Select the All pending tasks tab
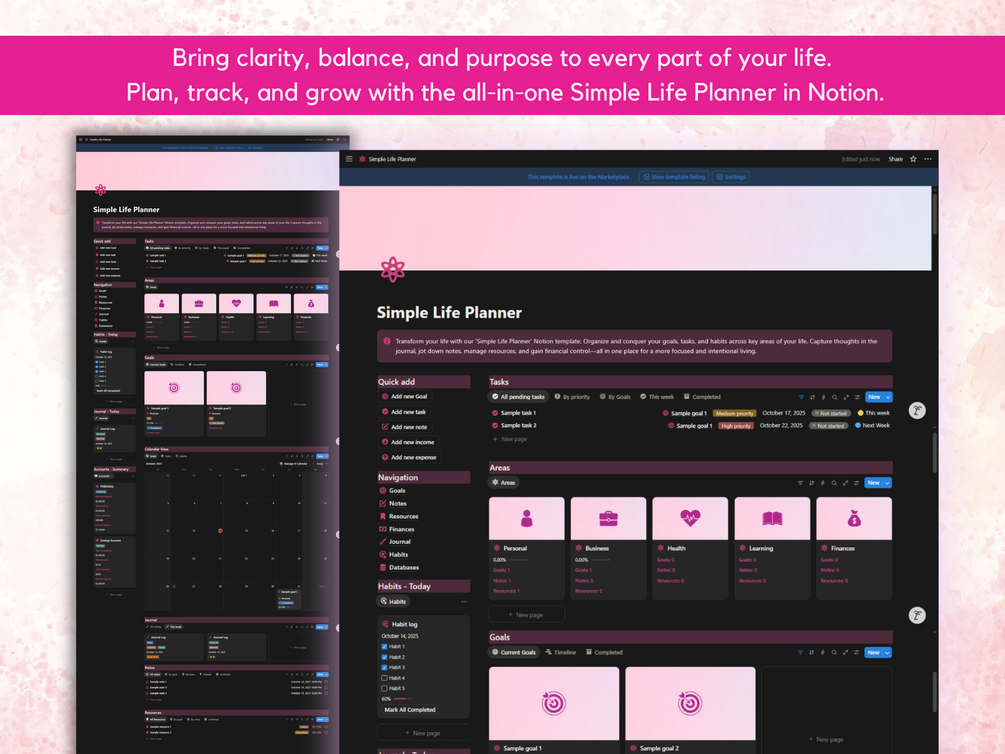Viewport: 1005px width, 754px height. tap(519, 397)
